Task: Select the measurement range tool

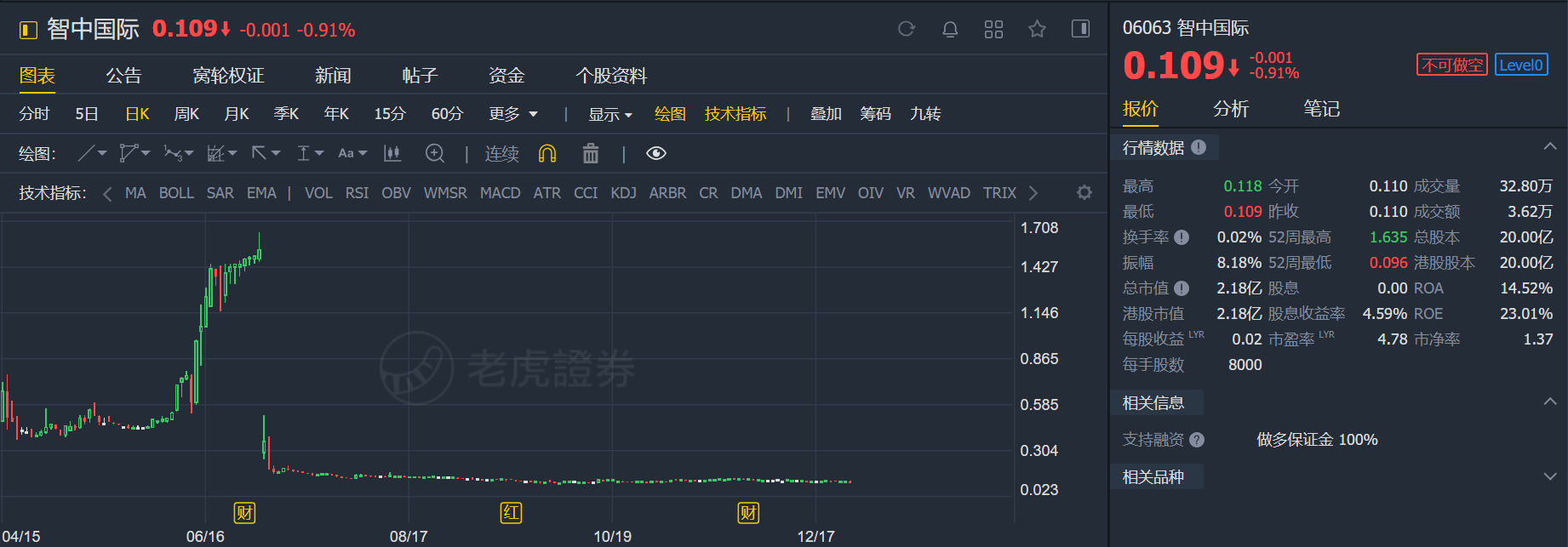Action: click(x=303, y=153)
